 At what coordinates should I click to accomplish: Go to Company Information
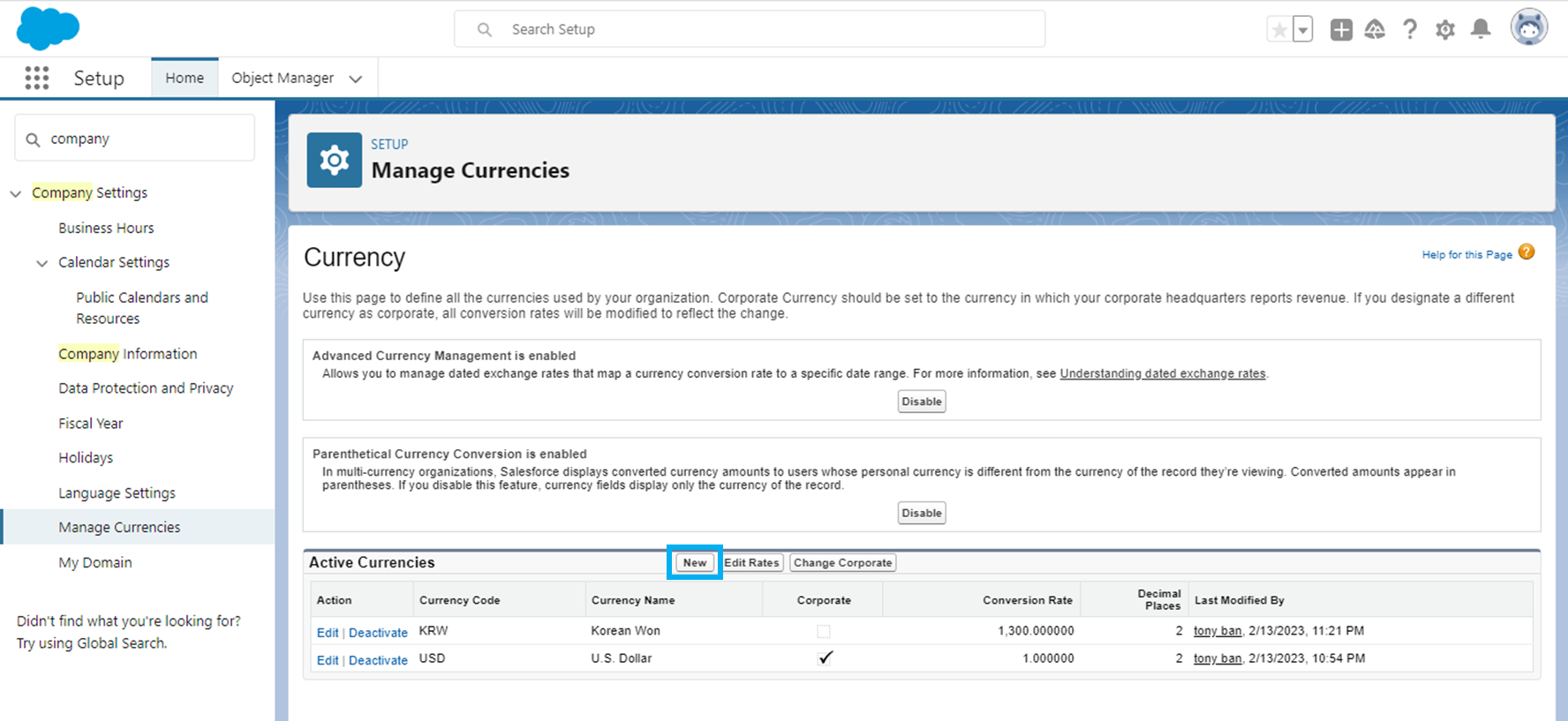[128, 354]
